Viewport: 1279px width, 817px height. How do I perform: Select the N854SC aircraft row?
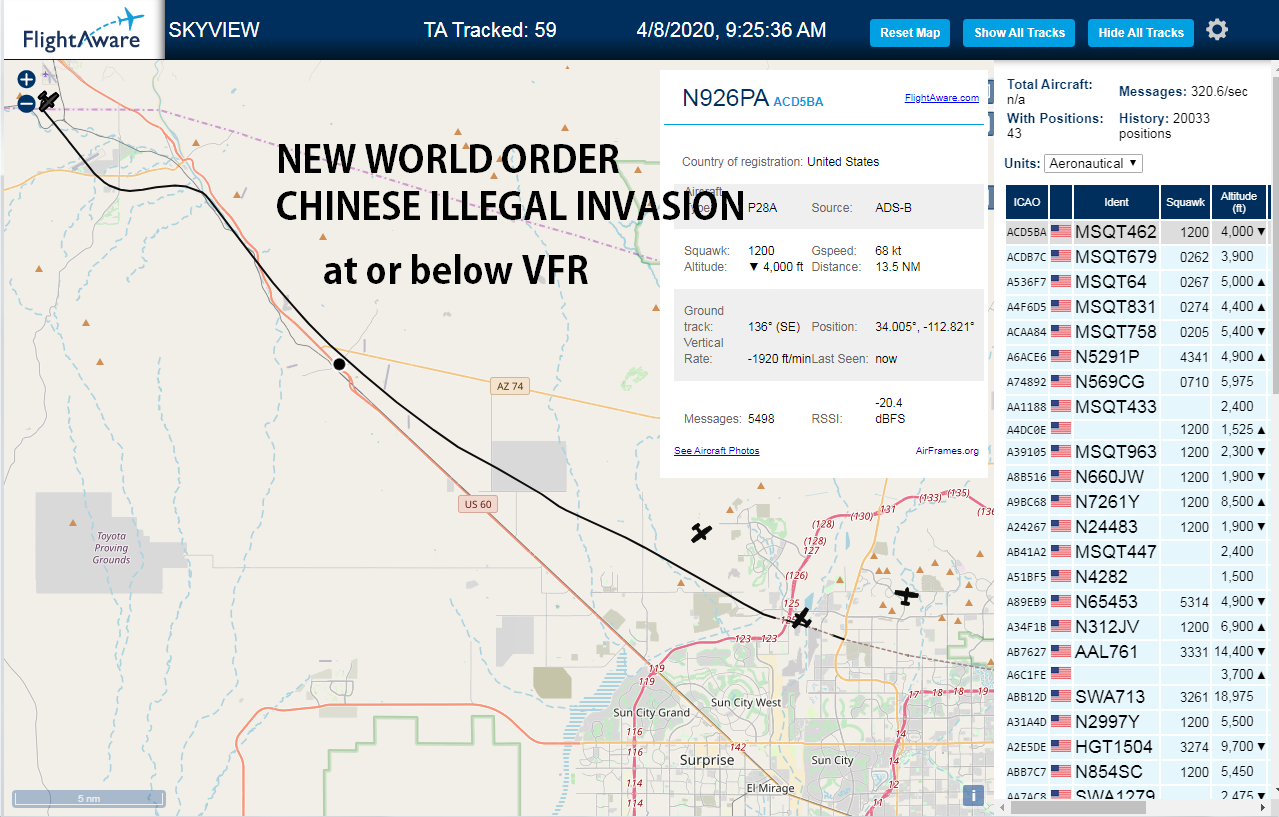1137,772
